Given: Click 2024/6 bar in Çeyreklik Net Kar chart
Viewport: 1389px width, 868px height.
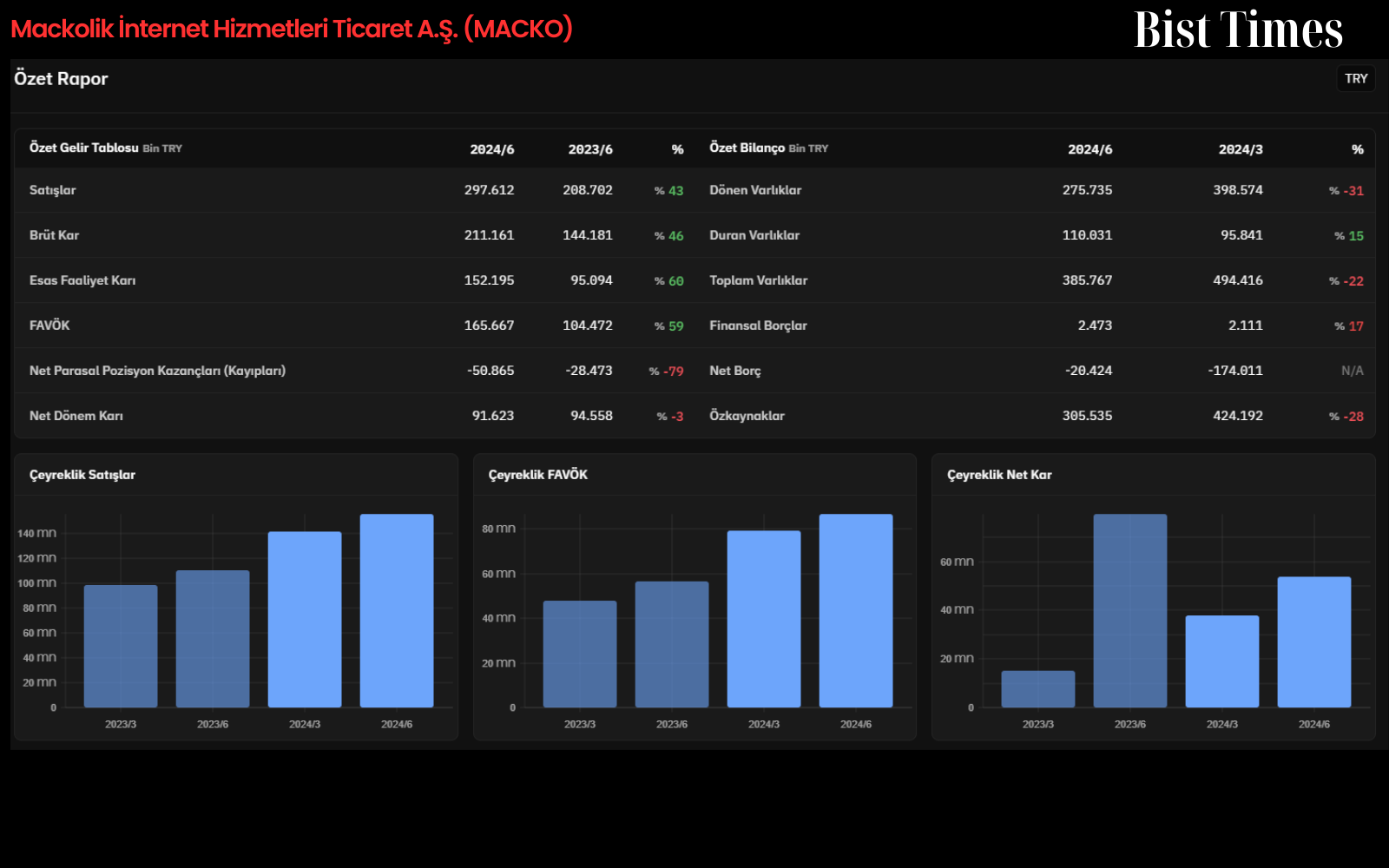Looking at the screenshot, I should (1314, 641).
